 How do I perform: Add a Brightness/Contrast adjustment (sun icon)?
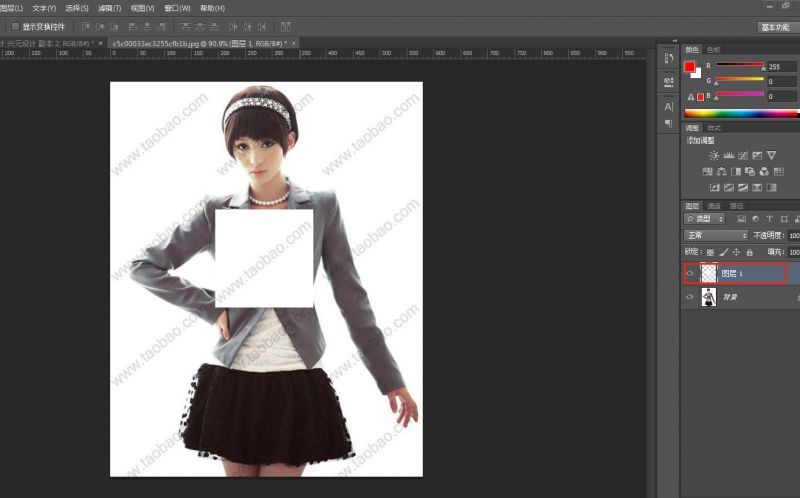(714, 156)
